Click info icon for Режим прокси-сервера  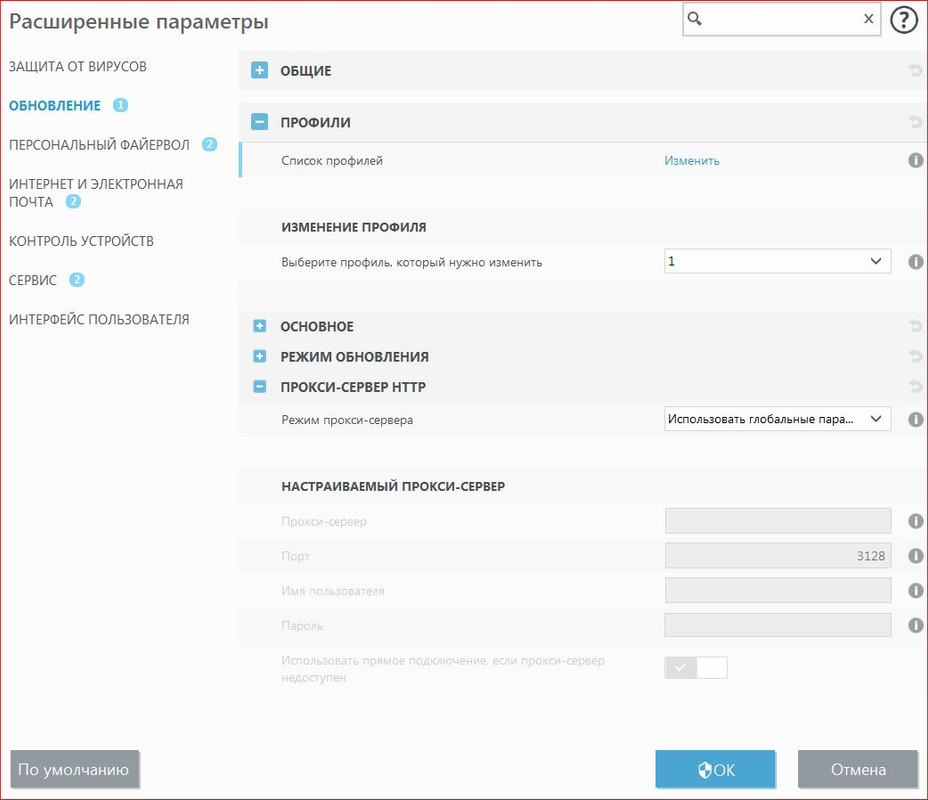tap(916, 420)
